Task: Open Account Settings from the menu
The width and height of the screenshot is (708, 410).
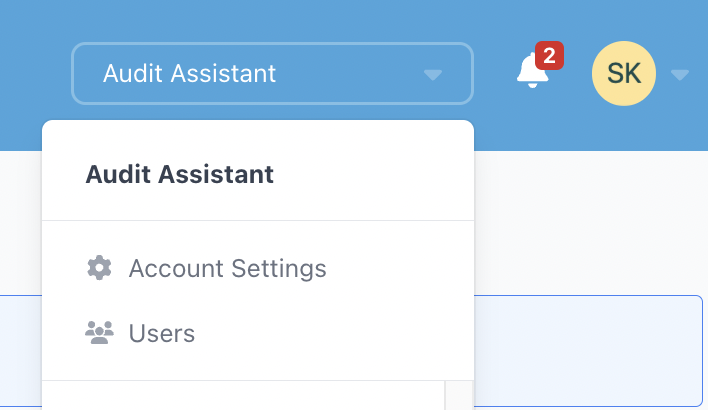Action: [258, 268]
